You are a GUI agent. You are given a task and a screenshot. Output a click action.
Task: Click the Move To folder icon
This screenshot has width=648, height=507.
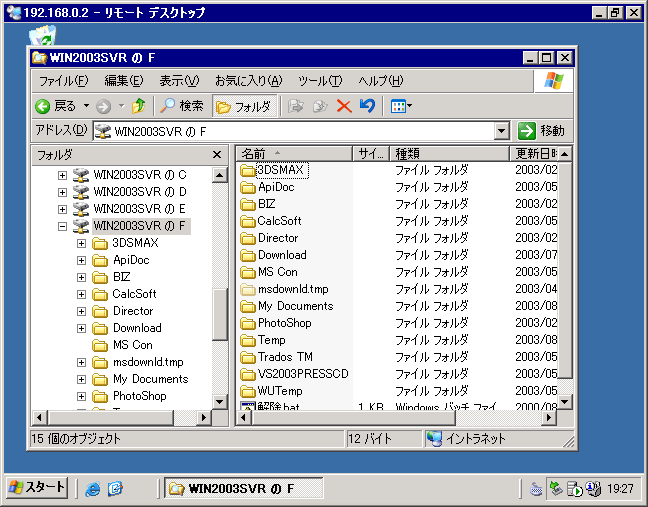(x=295, y=106)
